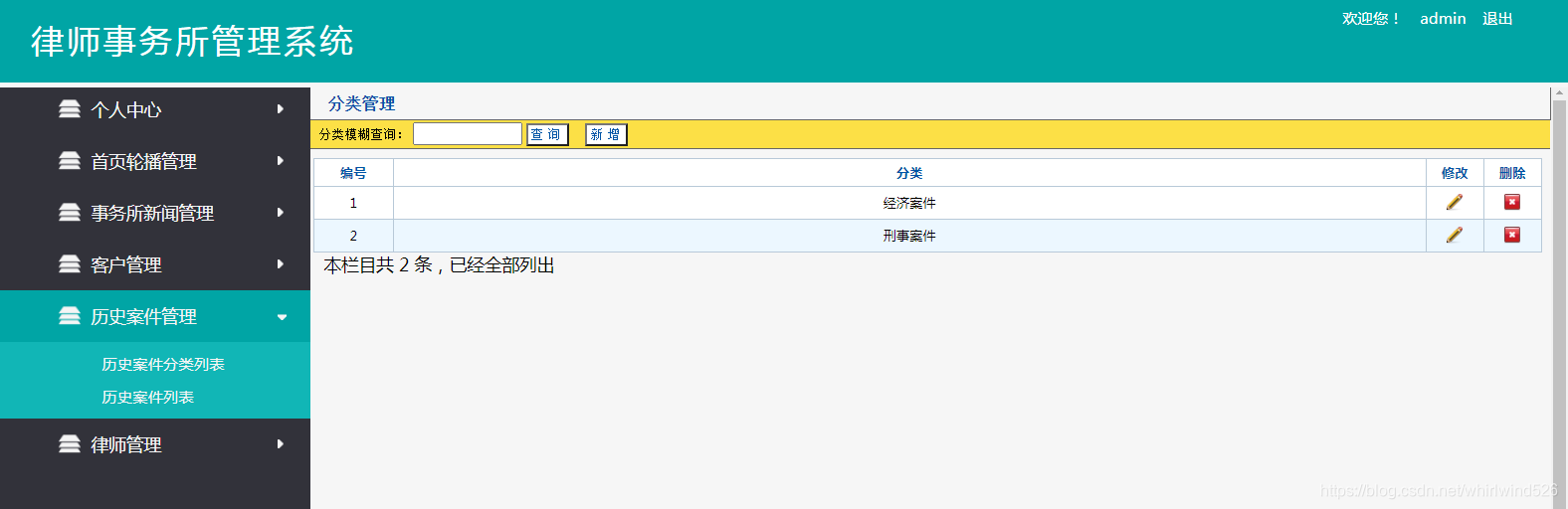Go to 历史案件分类列表 submenu

163,365
